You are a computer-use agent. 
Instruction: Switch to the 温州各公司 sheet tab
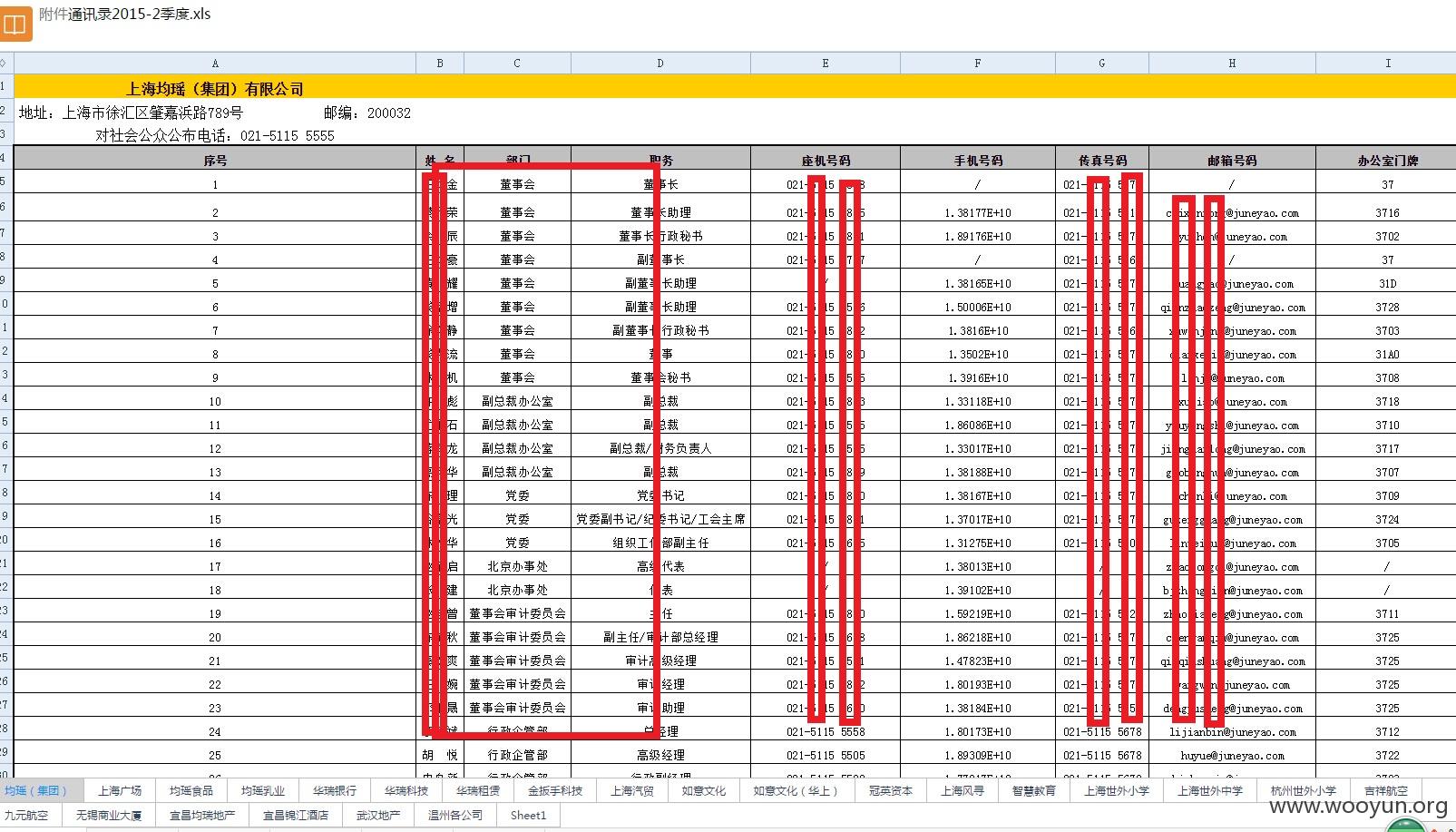tap(455, 815)
